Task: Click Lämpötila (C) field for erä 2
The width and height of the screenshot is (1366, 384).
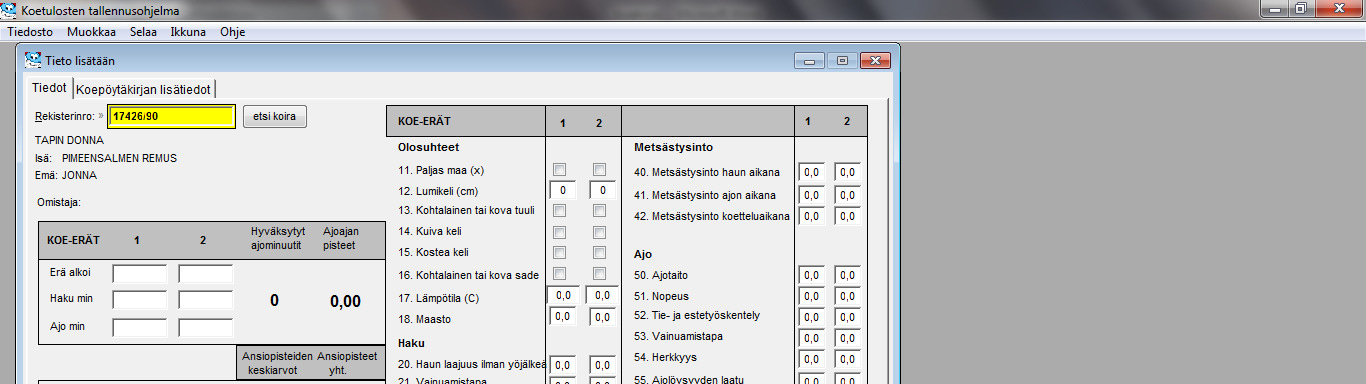Action: tap(602, 295)
